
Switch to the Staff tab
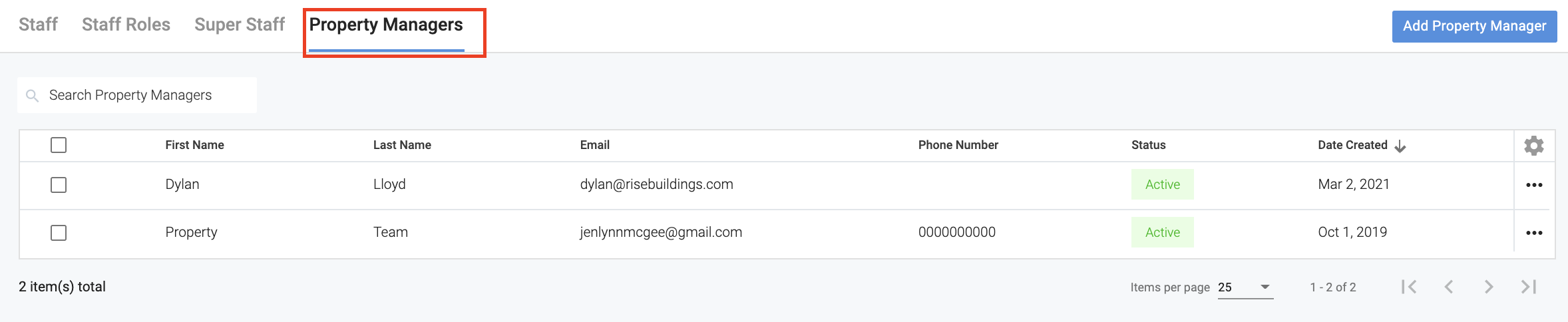(x=38, y=25)
